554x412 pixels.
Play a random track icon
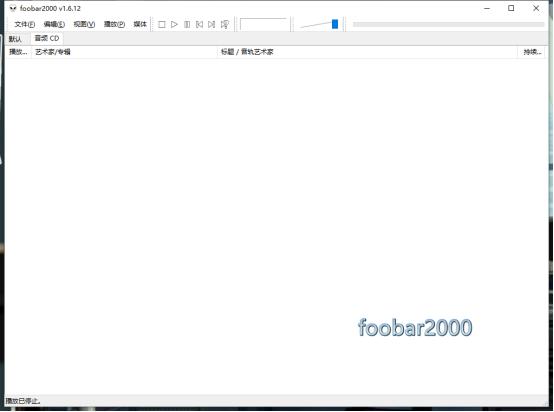pyautogui.click(x=225, y=24)
